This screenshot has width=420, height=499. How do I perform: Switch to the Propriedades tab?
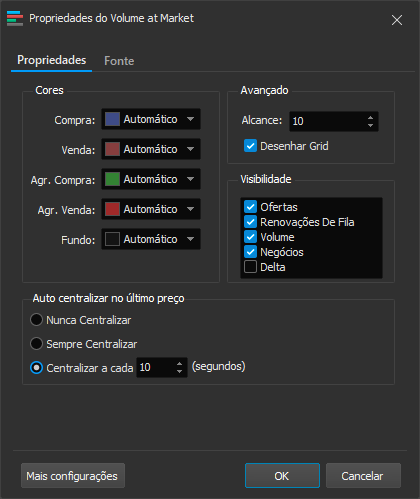pos(52,60)
